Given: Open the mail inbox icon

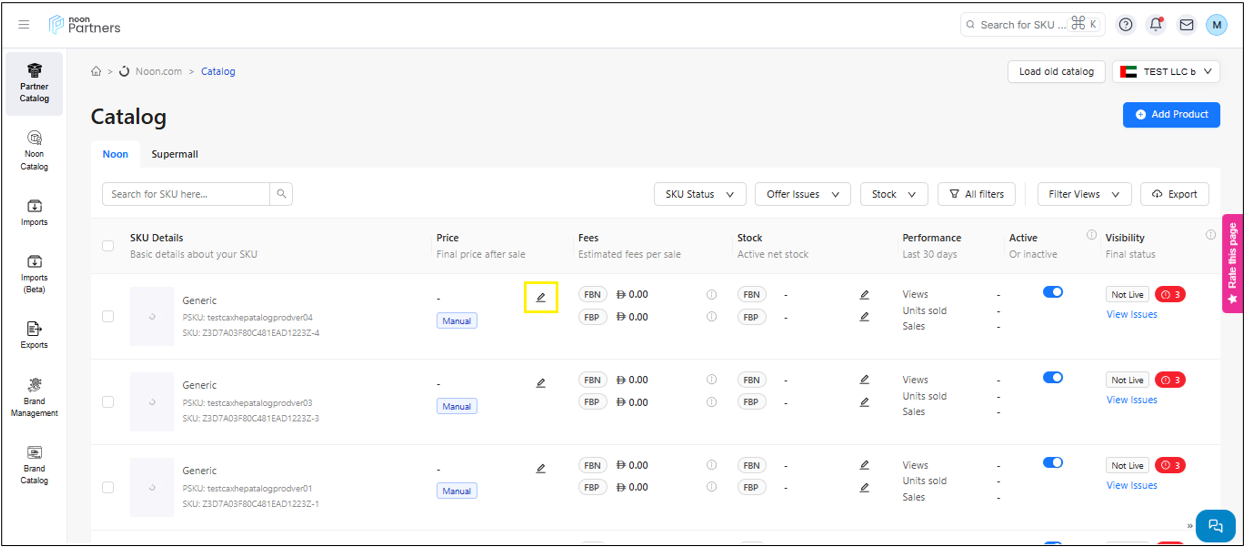Looking at the screenshot, I should tap(1186, 25).
